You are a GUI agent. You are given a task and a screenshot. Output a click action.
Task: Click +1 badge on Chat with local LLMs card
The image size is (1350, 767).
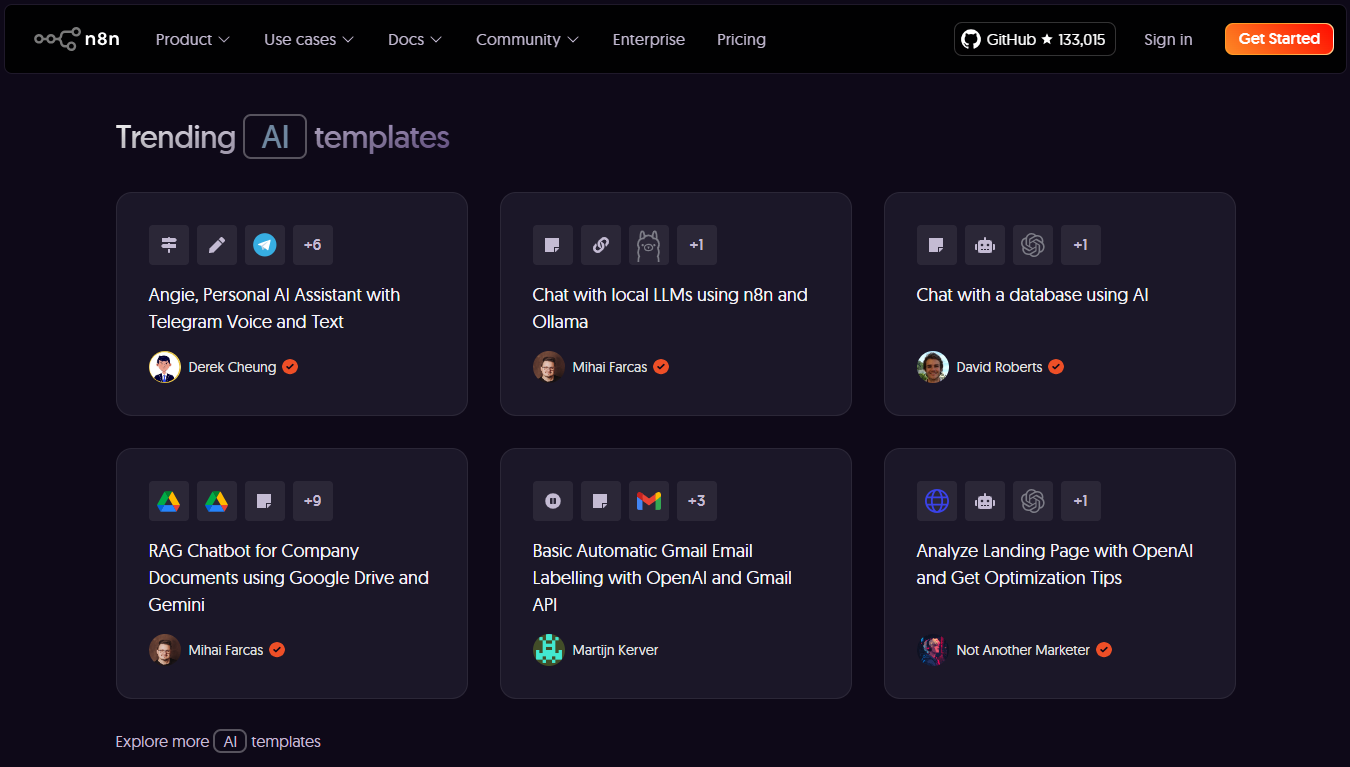click(697, 245)
